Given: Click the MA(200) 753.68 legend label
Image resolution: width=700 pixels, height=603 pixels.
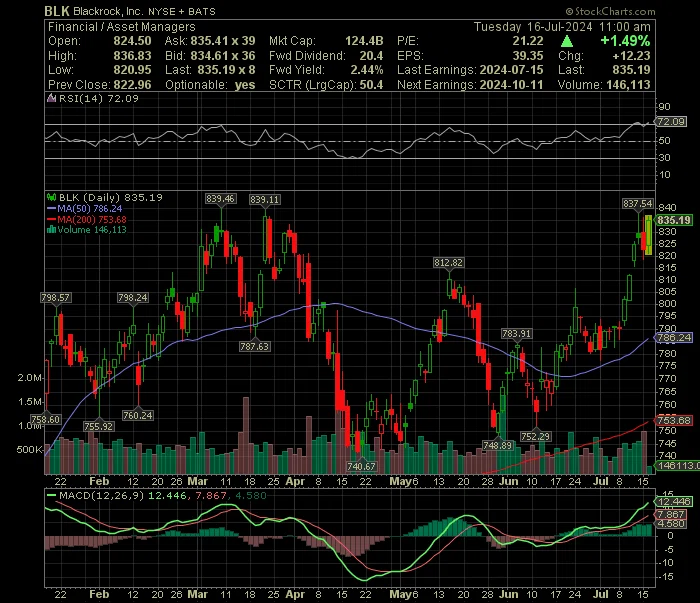Looking at the screenshot, I should [x=92, y=220].
